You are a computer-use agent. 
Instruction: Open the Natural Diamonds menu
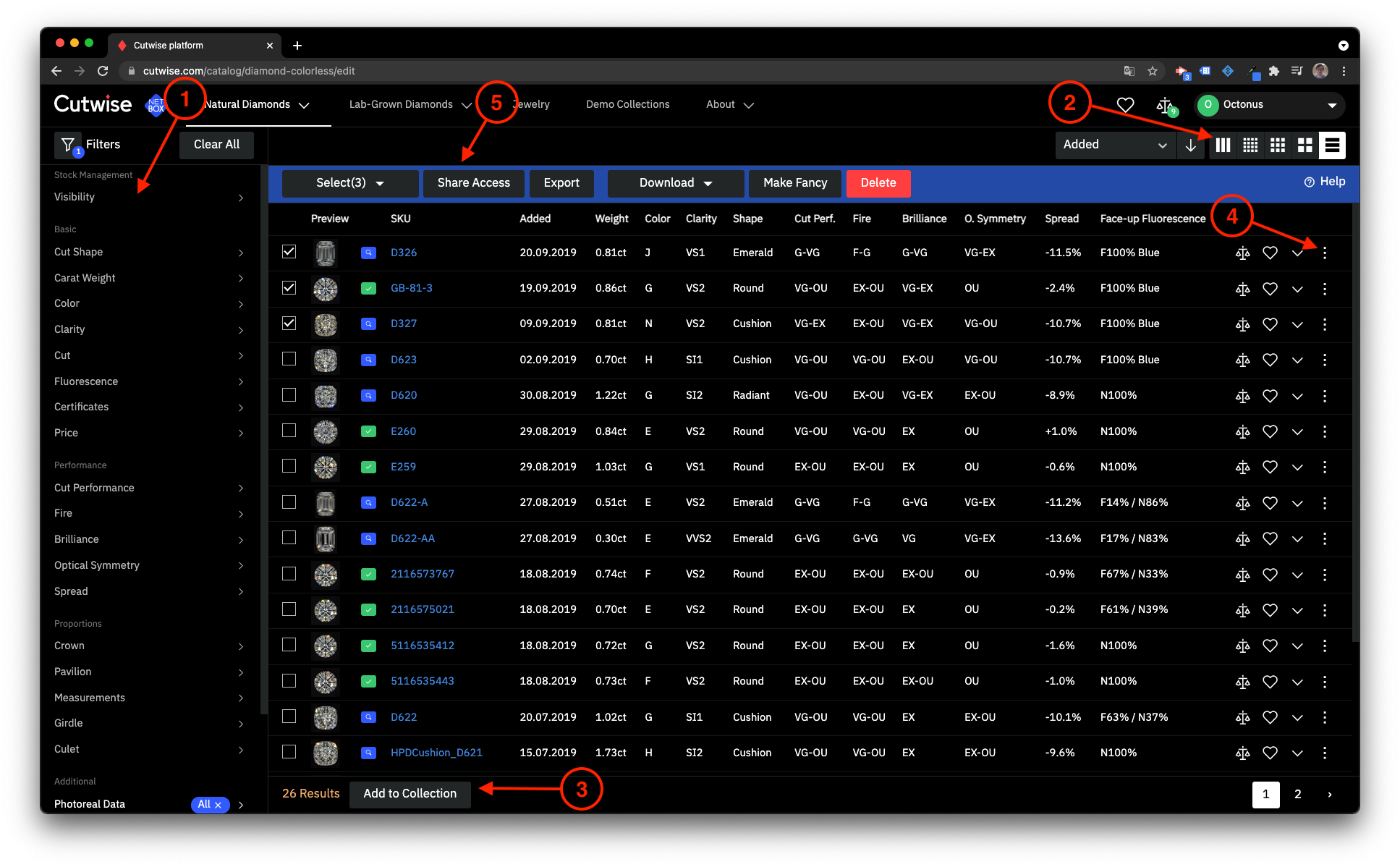(257, 105)
